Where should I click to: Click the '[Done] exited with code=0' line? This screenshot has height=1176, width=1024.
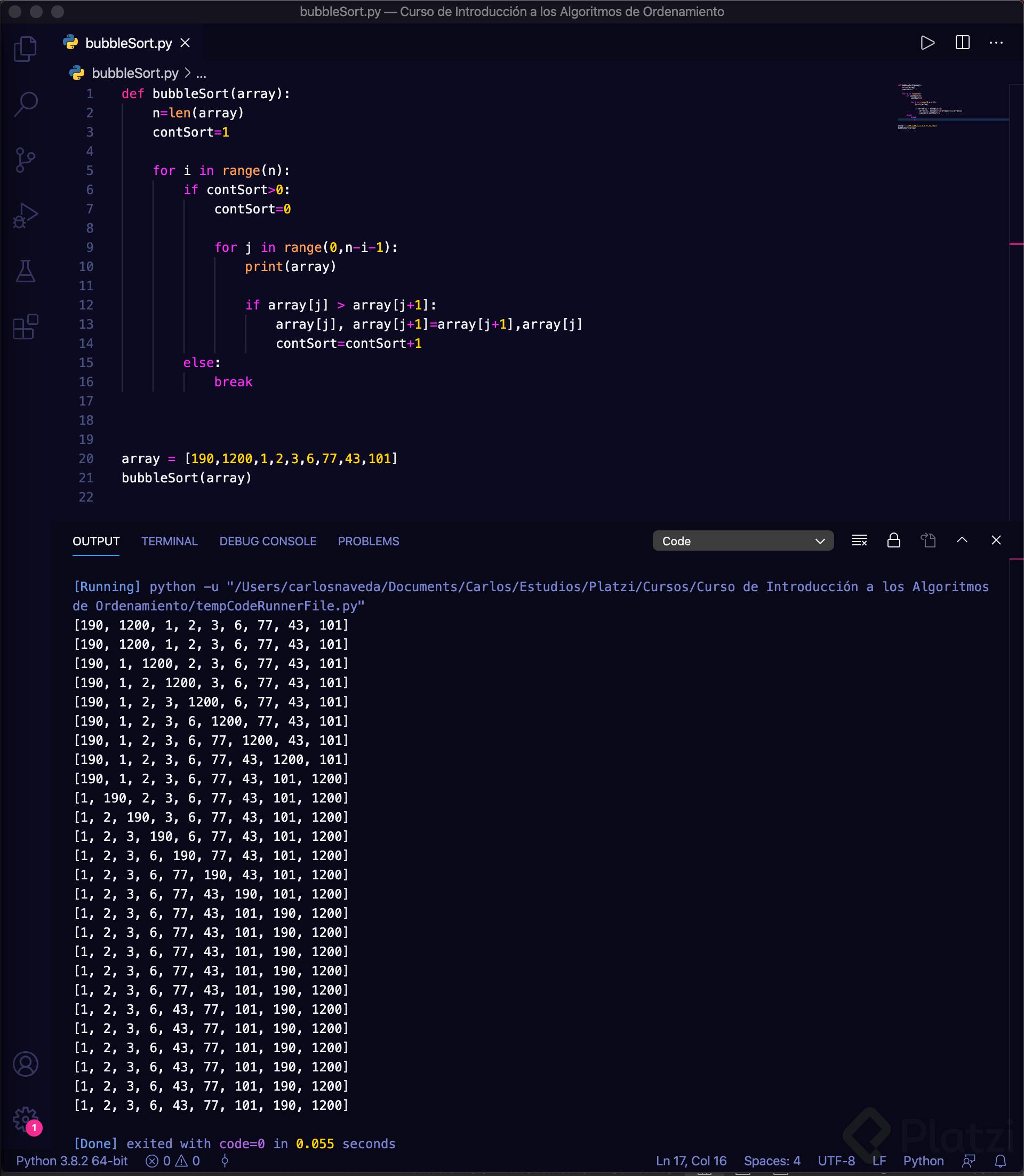coord(234,1143)
